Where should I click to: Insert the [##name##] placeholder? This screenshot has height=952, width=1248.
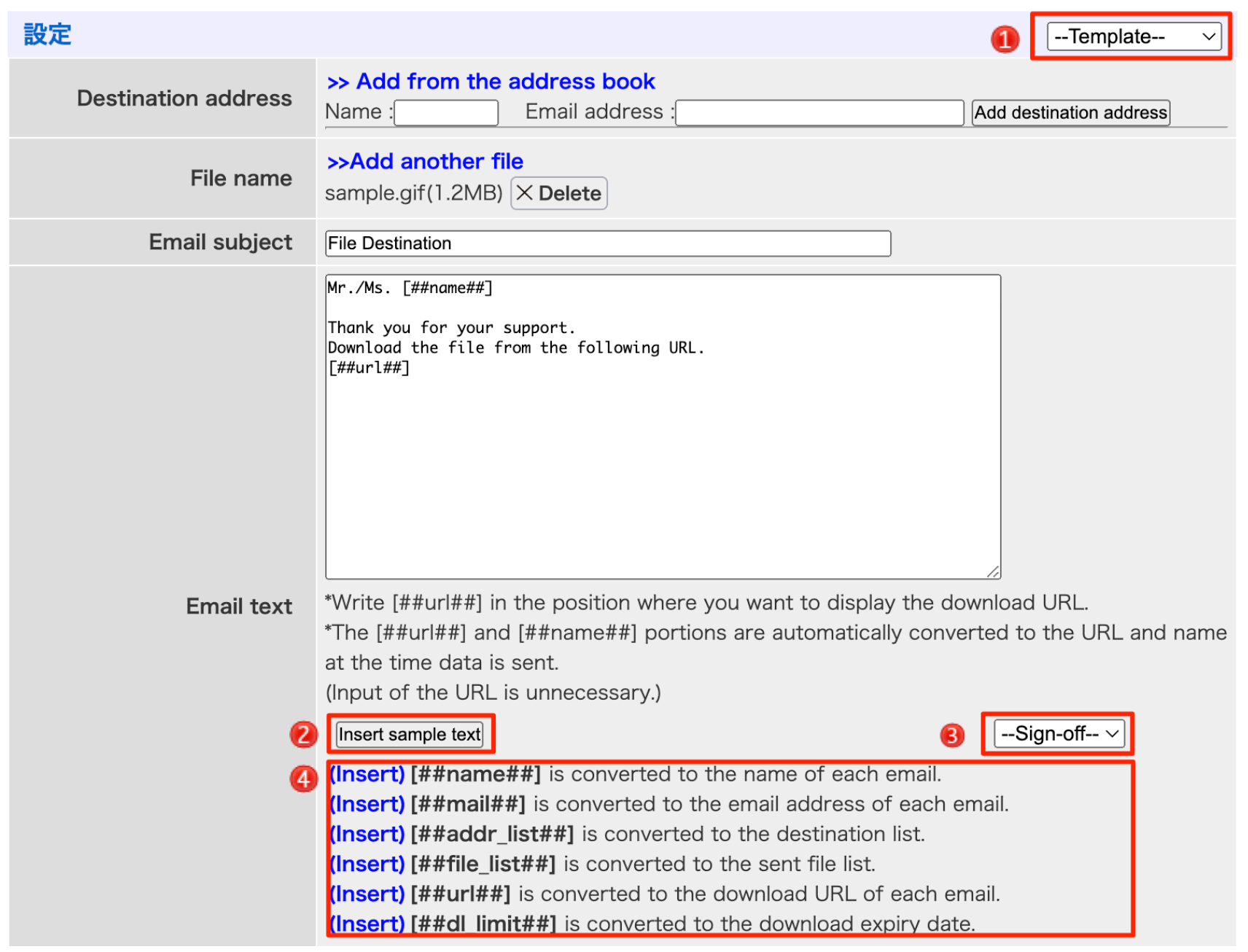coord(366,773)
